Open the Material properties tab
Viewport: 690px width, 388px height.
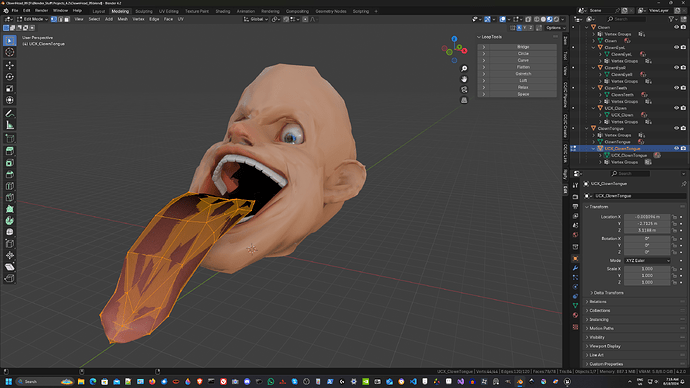[575, 315]
